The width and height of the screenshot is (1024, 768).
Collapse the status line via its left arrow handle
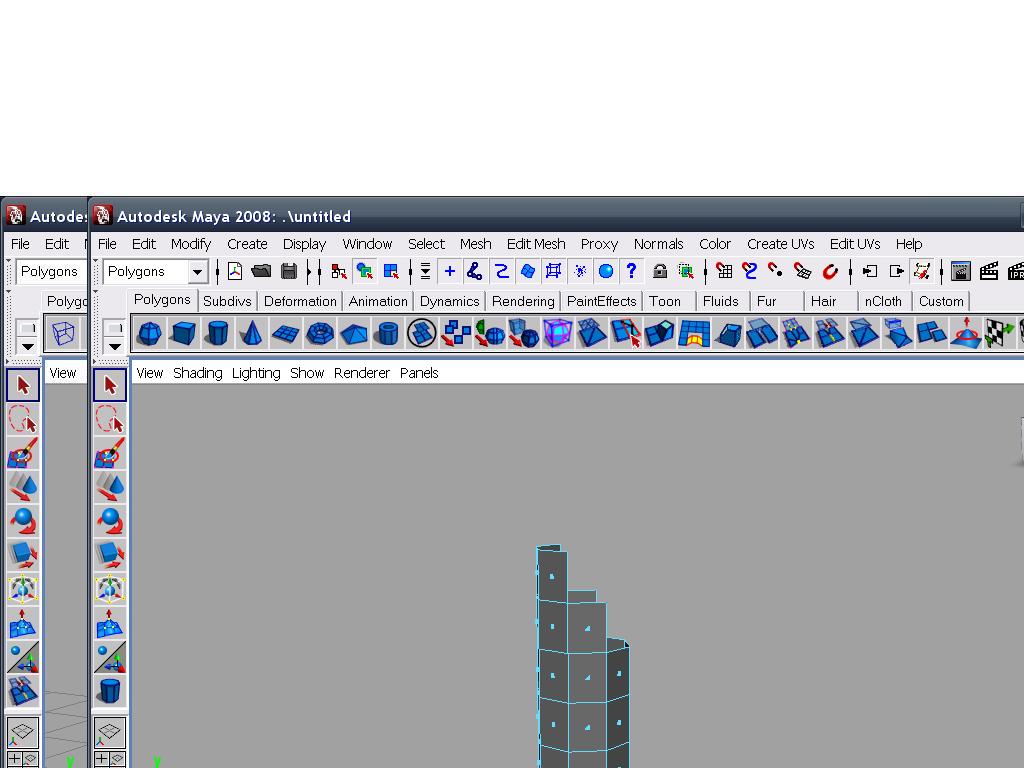click(x=96, y=261)
